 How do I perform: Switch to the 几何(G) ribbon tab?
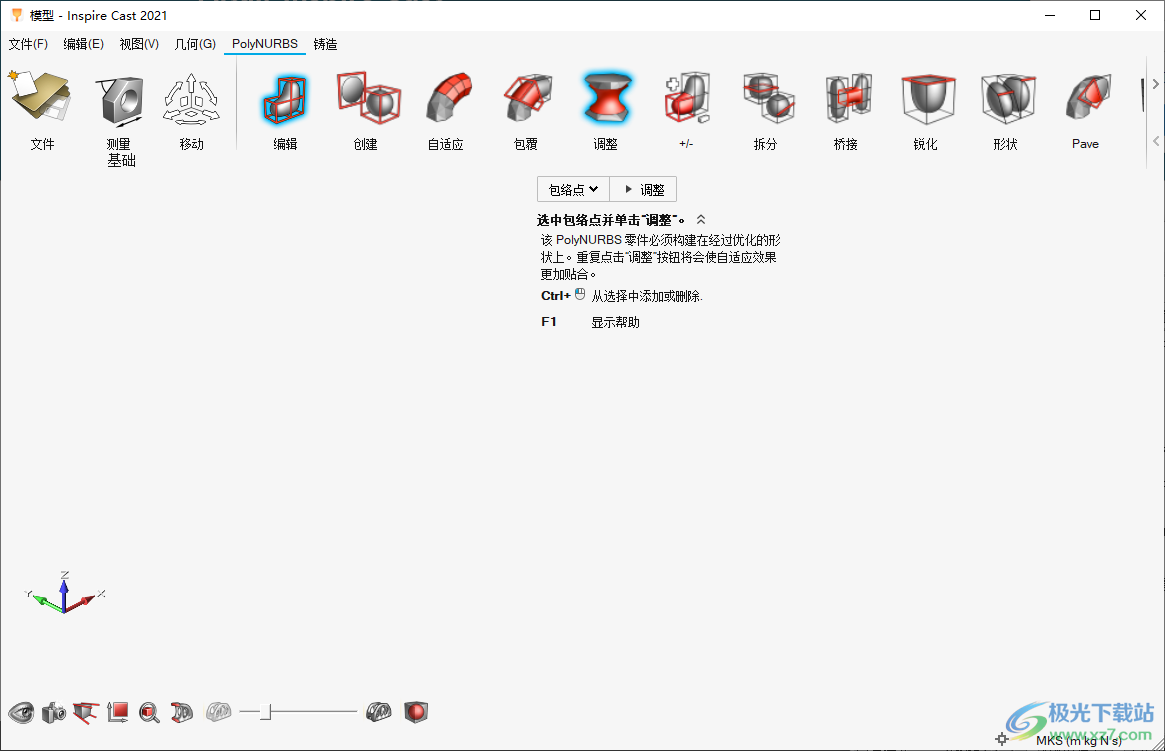pyautogui.click(x=195, y=44)
